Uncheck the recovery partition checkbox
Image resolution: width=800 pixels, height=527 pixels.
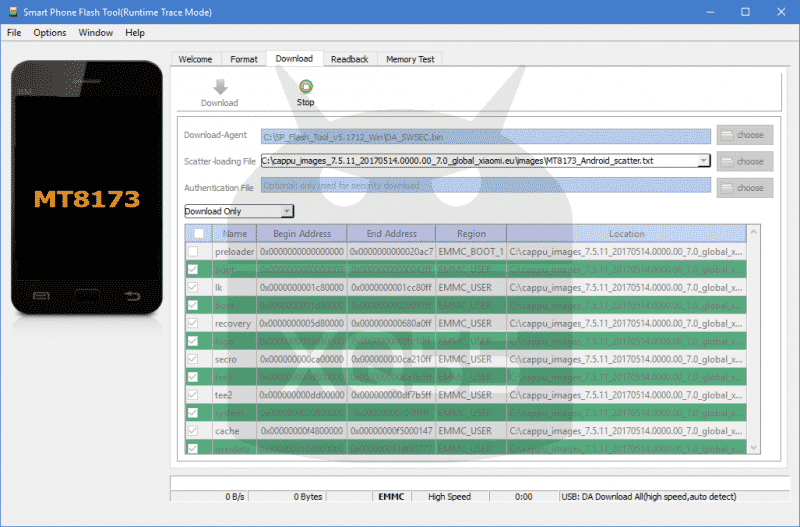(193, 324)
